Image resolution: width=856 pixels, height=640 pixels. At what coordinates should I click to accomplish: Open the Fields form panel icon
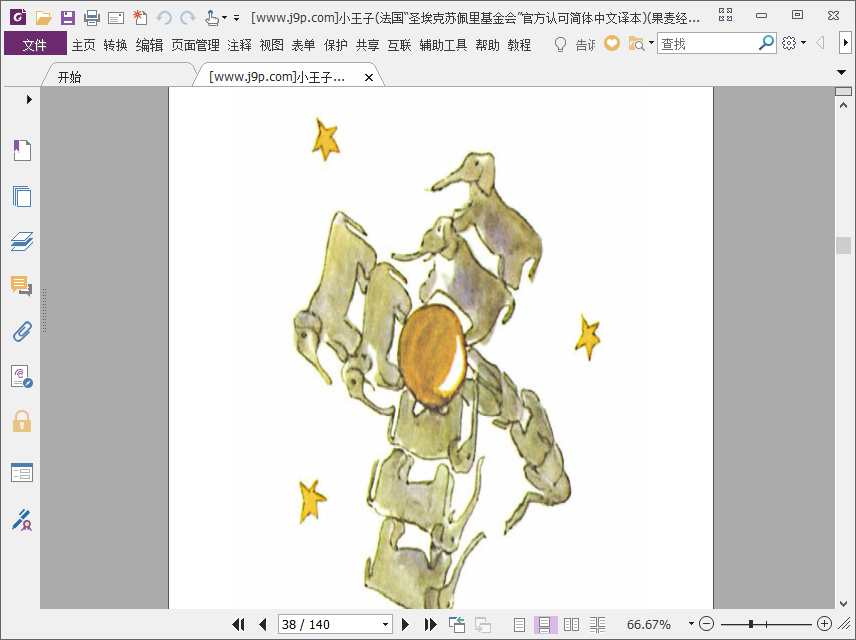click(x=22, y=472)
